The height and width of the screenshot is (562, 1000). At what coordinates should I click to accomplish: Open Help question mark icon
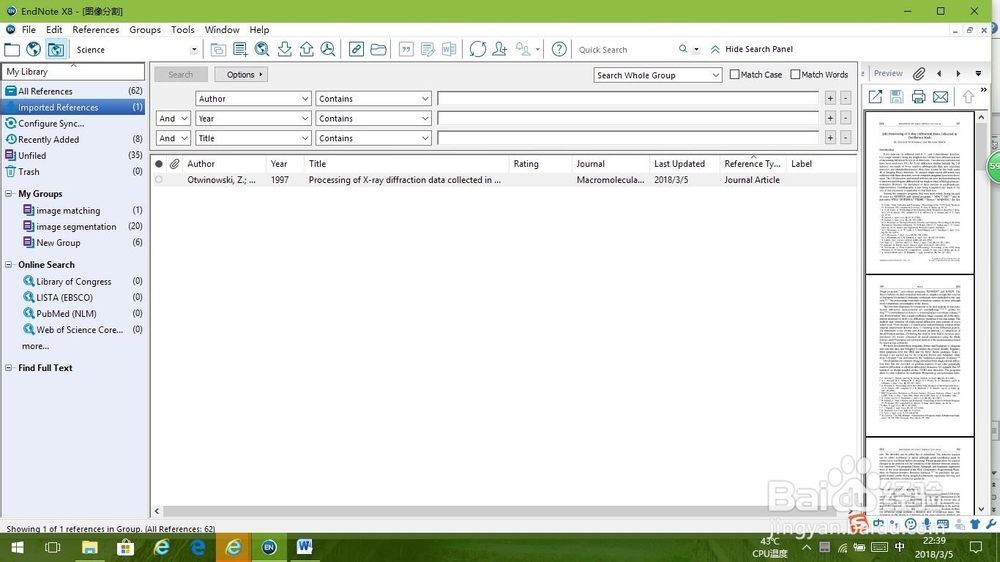click(x=559, y=49)
